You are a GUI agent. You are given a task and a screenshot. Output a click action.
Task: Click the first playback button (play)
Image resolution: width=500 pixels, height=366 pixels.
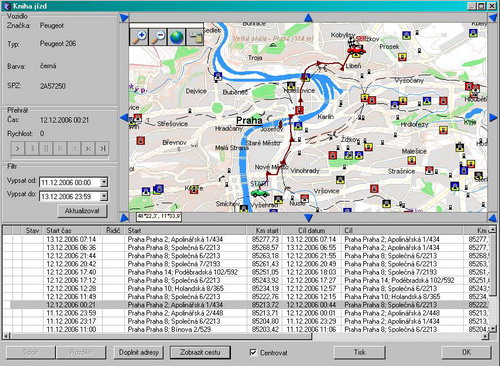18,148
